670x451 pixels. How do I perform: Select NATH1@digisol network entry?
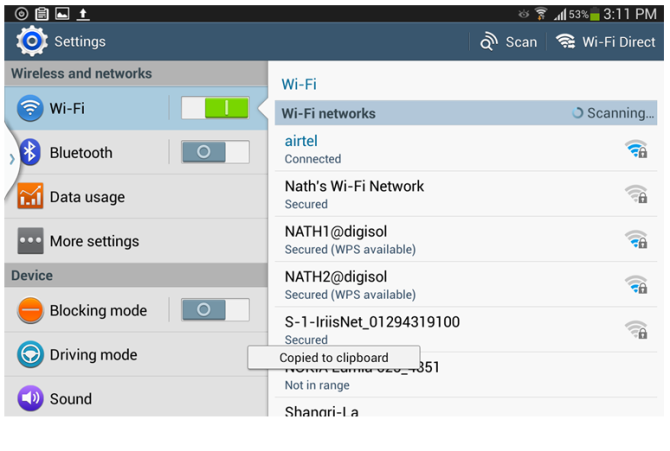click(466, 239)
